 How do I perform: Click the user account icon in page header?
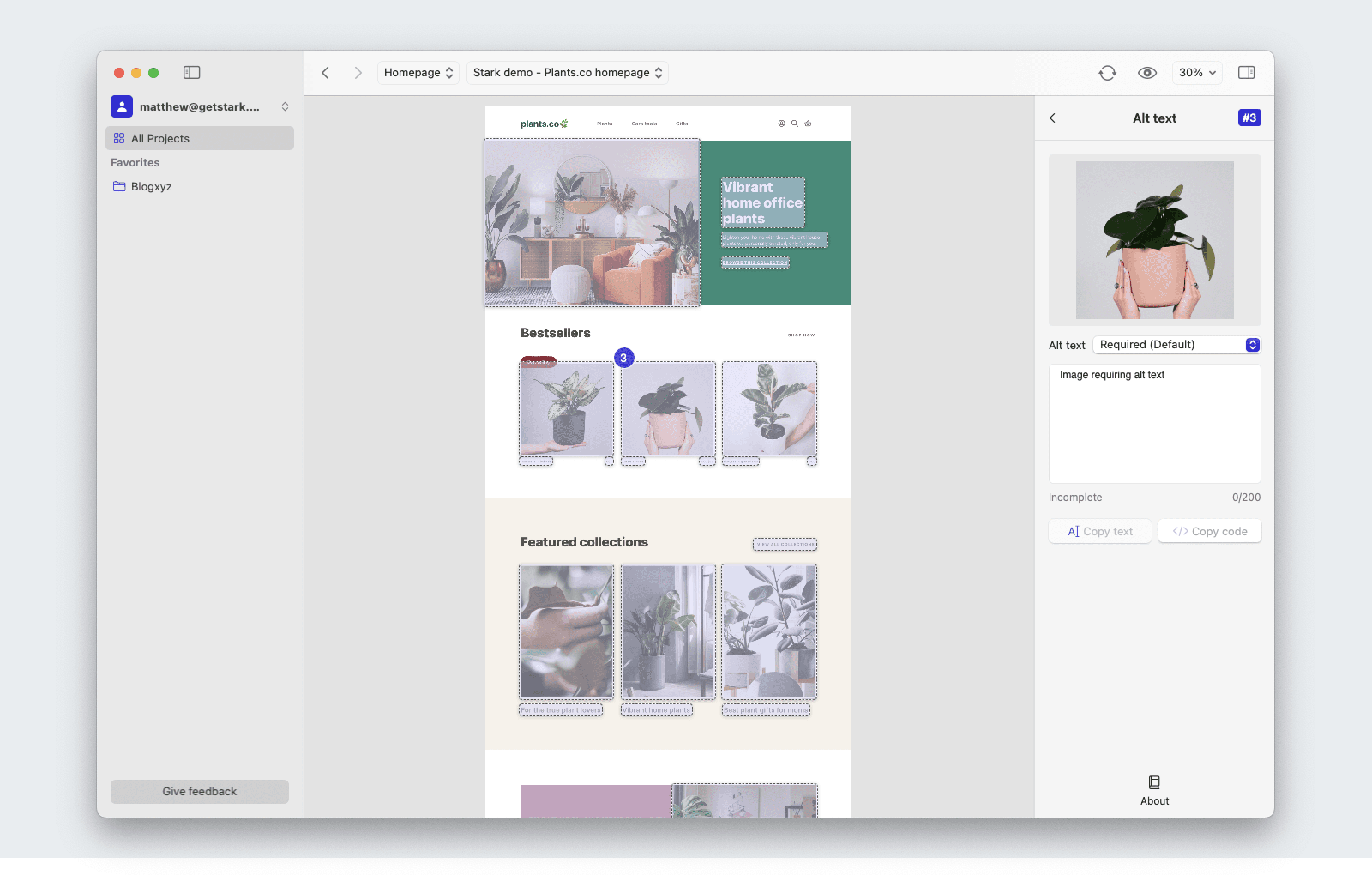click(782, 124)
